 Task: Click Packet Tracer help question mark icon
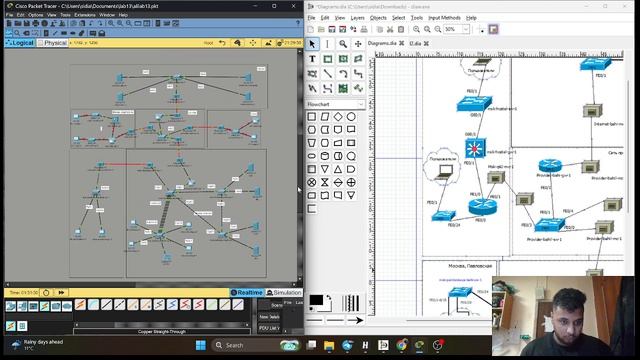(298, 23)
